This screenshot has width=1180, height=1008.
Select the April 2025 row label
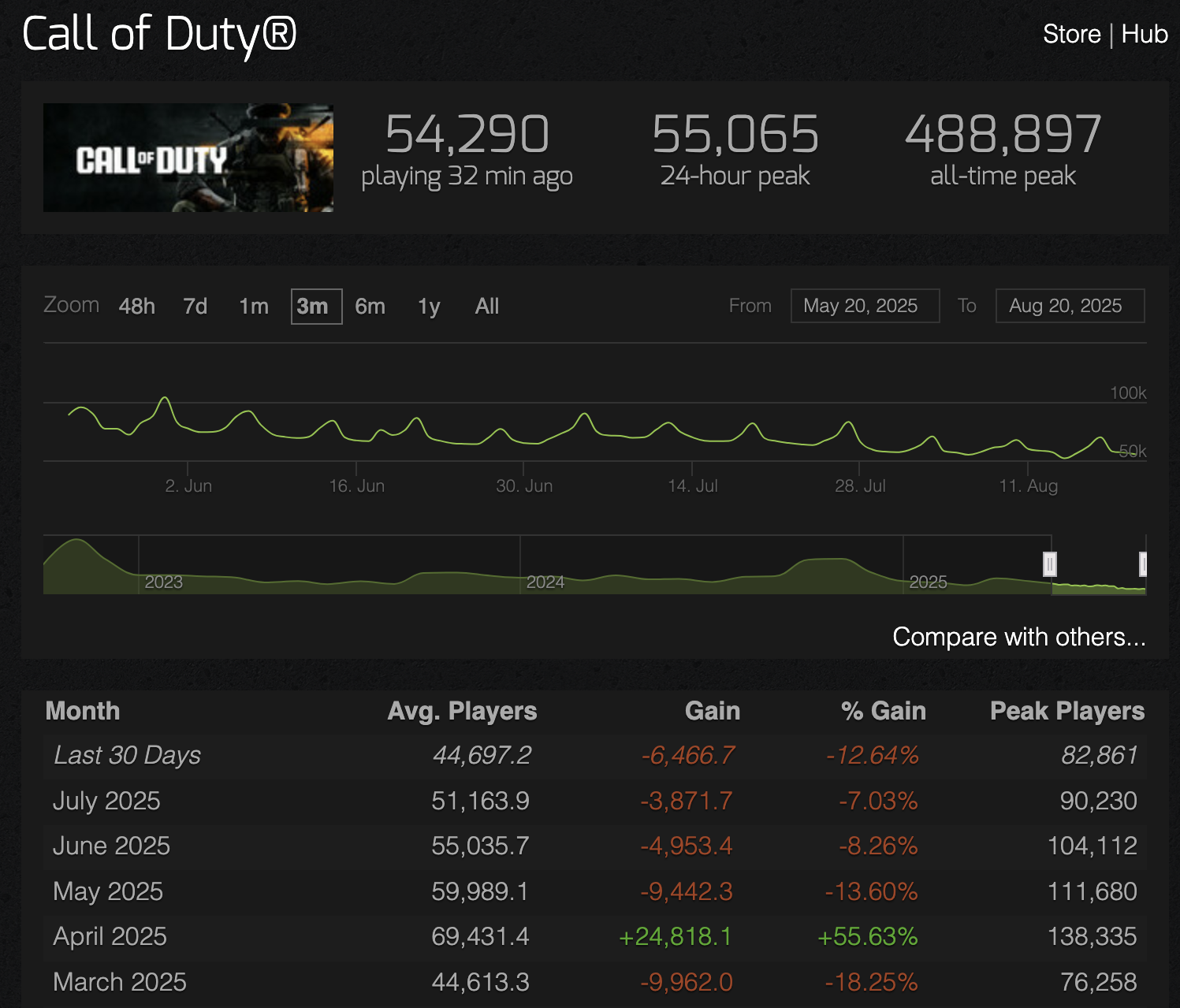tap(110, 937)
